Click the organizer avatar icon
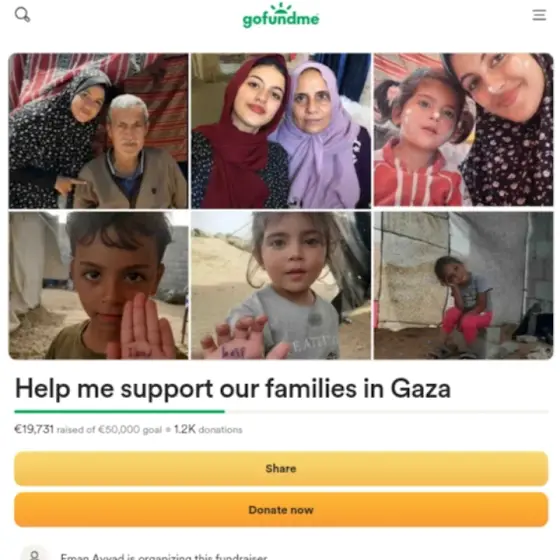Image resolution: width=560 pixels, height=560 pixels. 34,555
